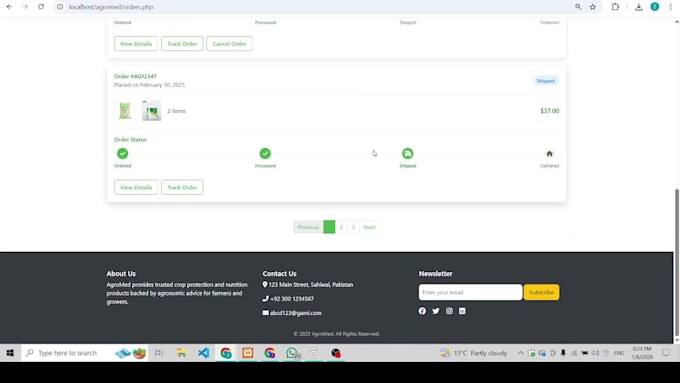The height and width of the screenshot is (383, 680).
Task: Reload the orders page
Action: tap(41, 7)
